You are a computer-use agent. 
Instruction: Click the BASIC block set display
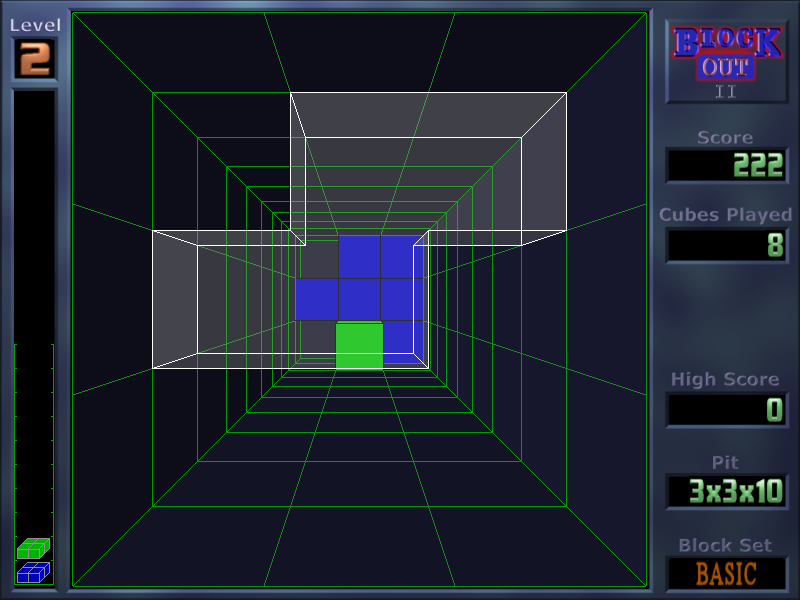727,573
